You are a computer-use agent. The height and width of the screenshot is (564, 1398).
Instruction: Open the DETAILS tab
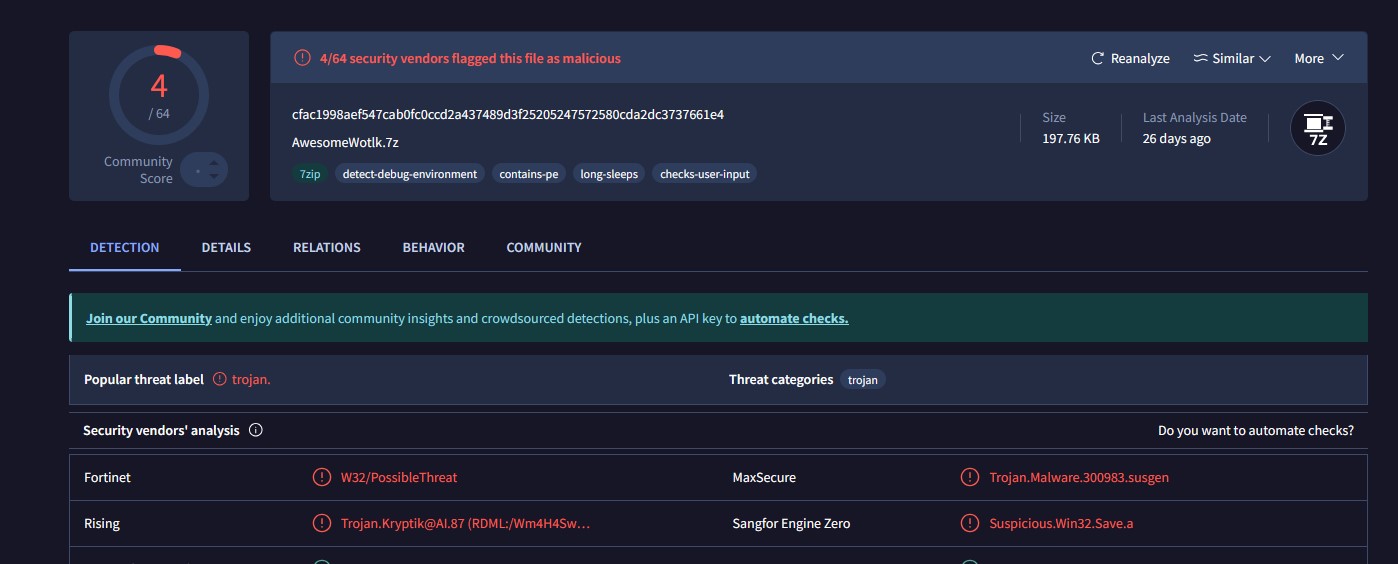226,248
